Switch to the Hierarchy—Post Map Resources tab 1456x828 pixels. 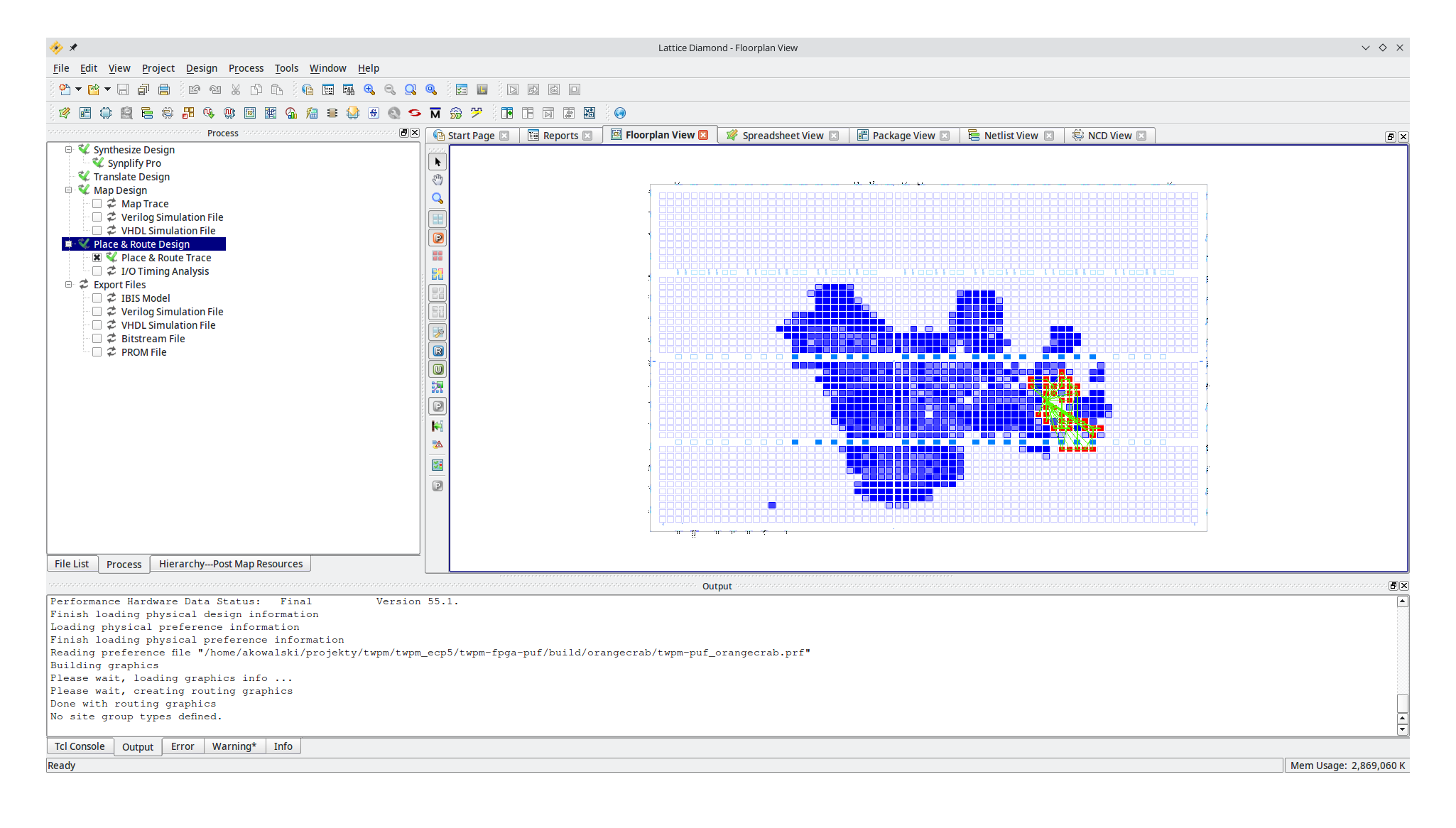[230, 564]
